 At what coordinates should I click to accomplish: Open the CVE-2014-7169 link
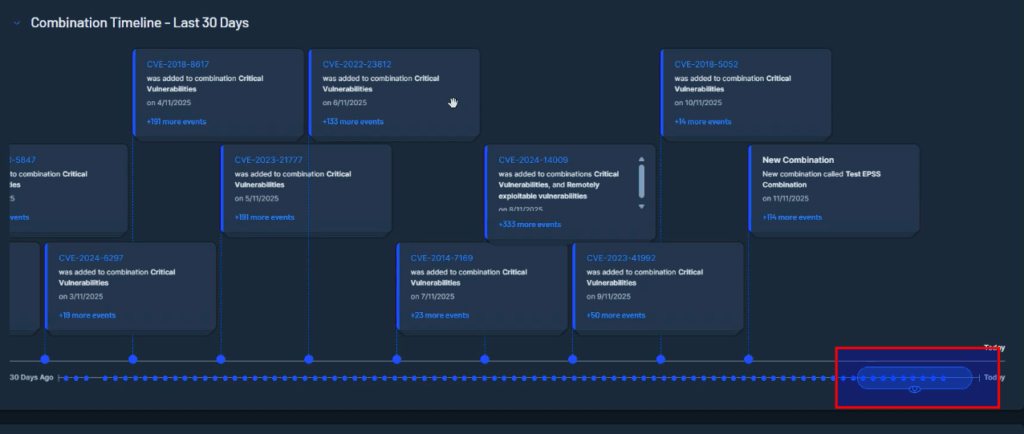pos(443,257)
